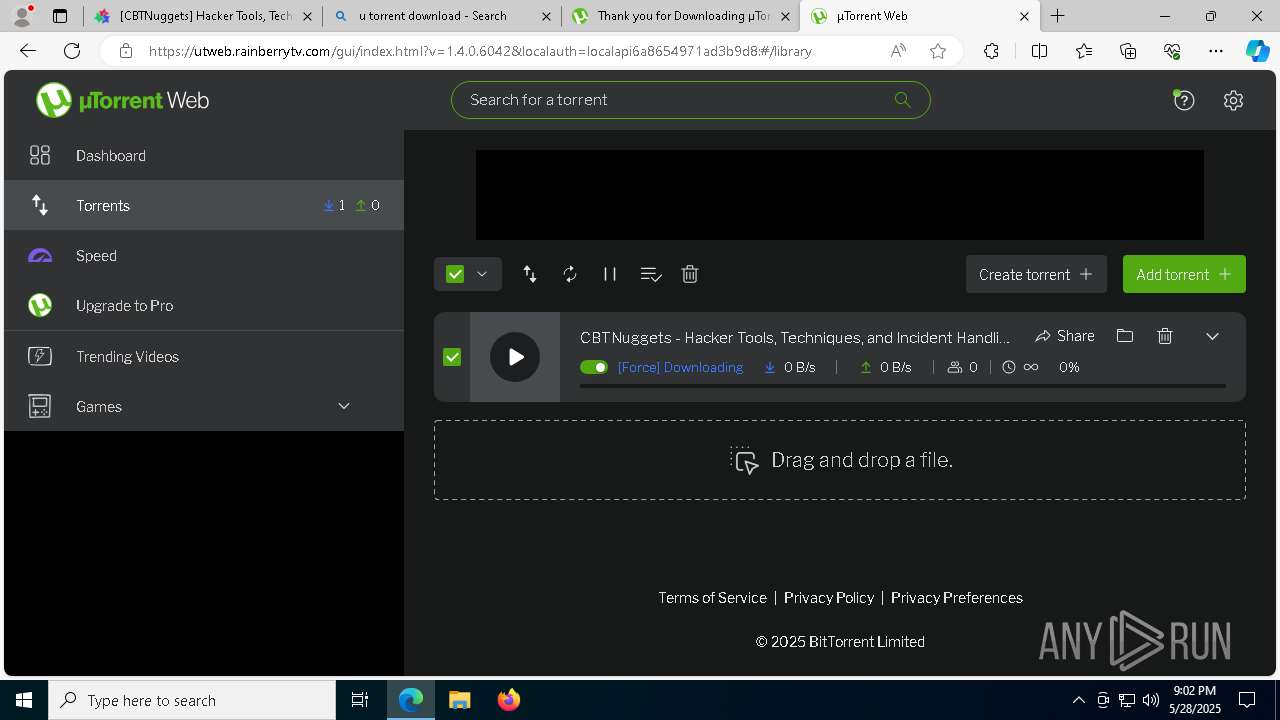
Task: Refresh the browser page
Action: (72, 51)
